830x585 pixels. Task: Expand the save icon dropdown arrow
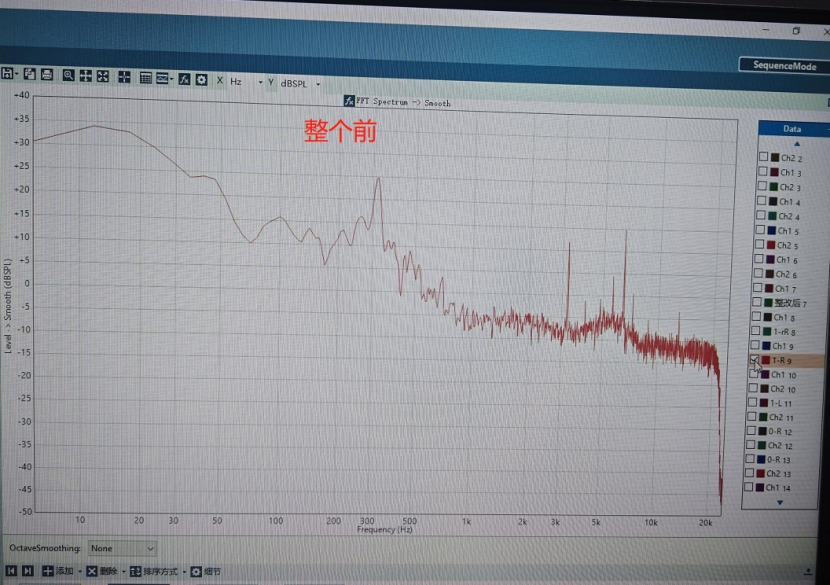tap(17, 74)
